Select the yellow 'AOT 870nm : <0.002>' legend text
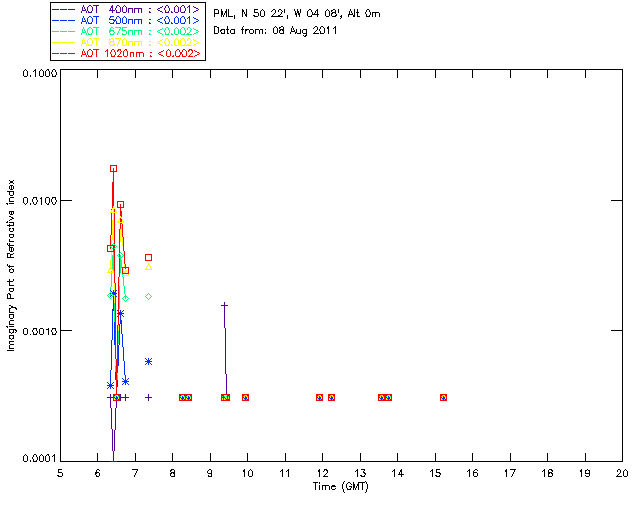This screenshot has width=640, height=512. click(140, 42)
